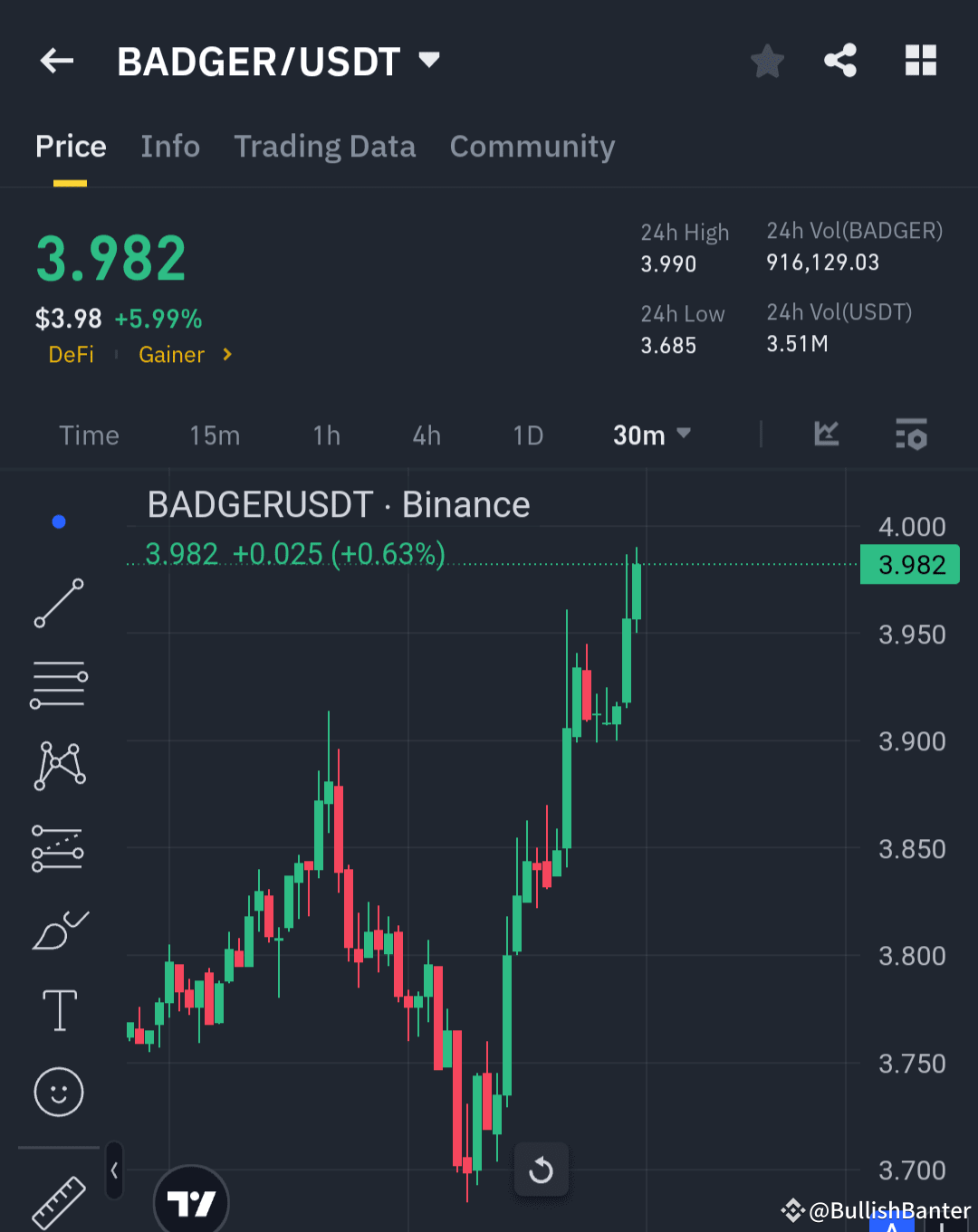Viewport: 978px width, 1232px height.
Task: Toggle BADGER/USDT as a favorite
Action: 766,61
